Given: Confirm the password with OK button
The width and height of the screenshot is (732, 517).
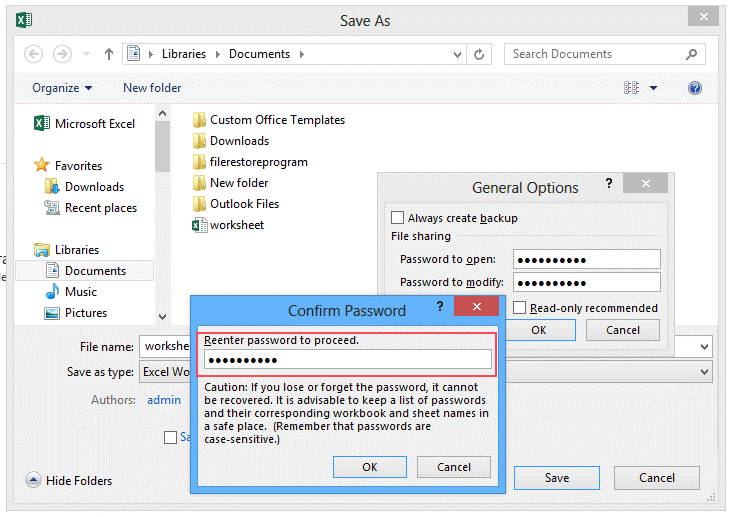Looking at the screenshot, I should [370, 467].
